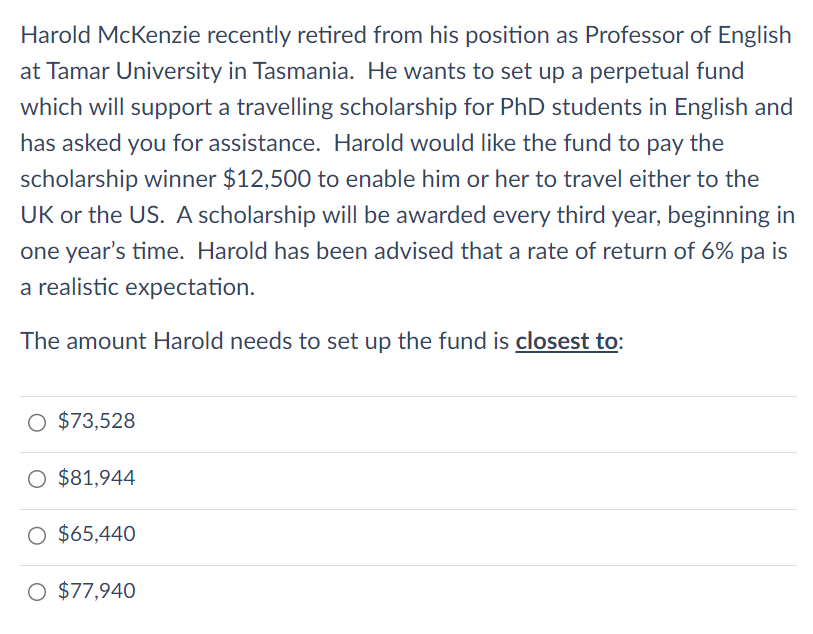Click the "$73,528" answer label text
The width and height of the screenshot is (813, 634).
(x=97, y=422)
